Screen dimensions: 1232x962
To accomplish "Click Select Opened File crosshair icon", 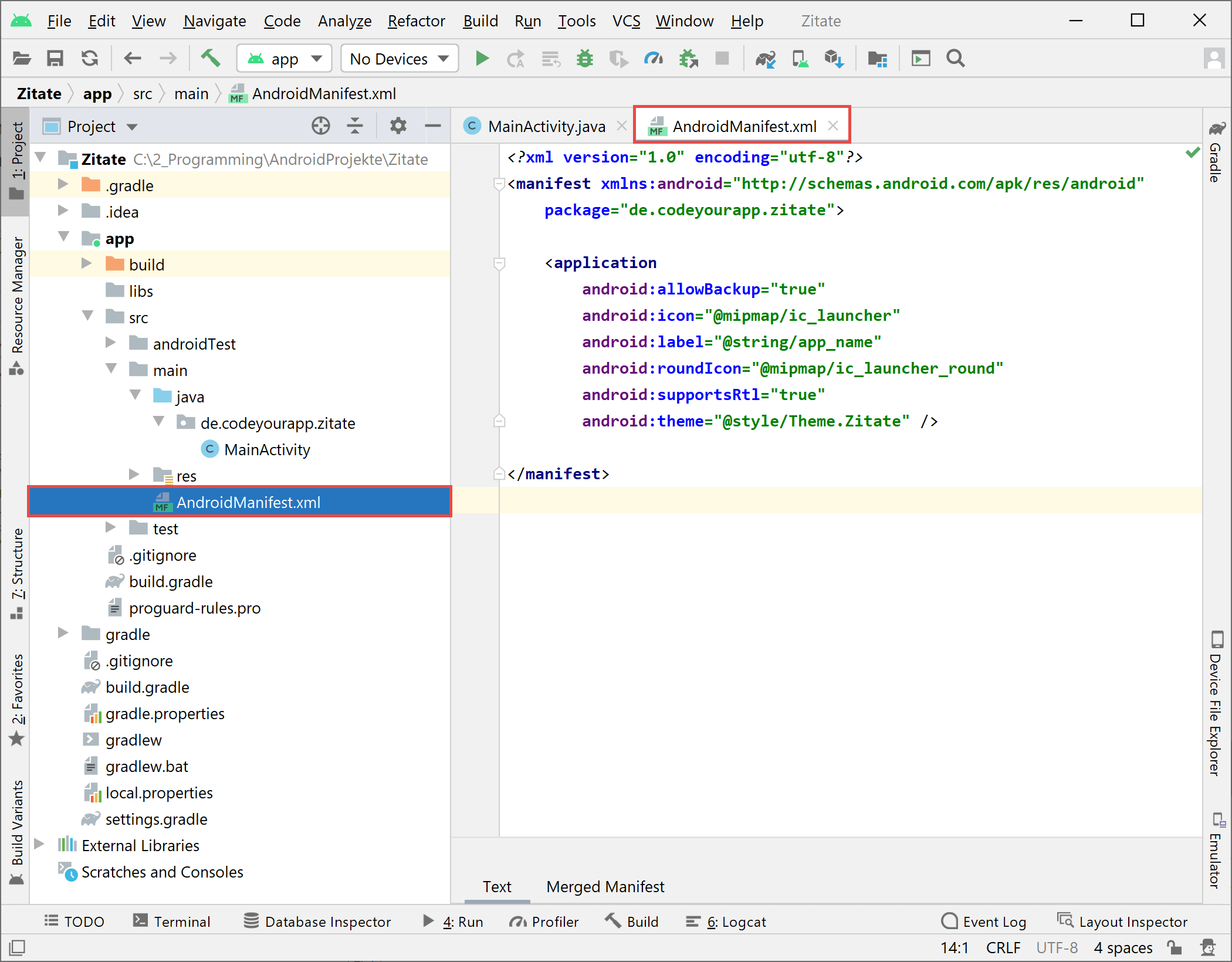I will point(320,126).
